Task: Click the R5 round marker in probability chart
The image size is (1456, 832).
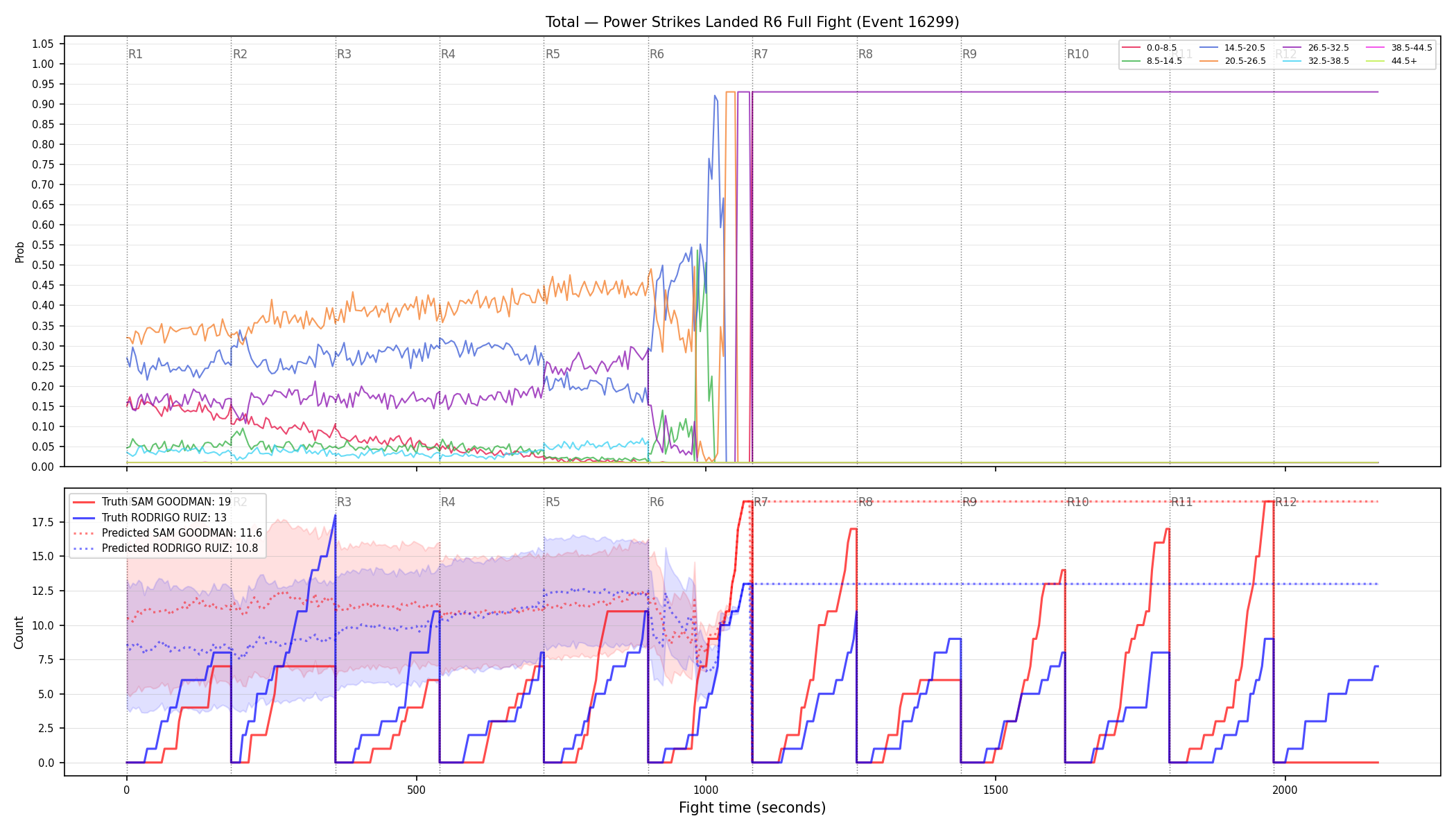Action: point(553,54)
